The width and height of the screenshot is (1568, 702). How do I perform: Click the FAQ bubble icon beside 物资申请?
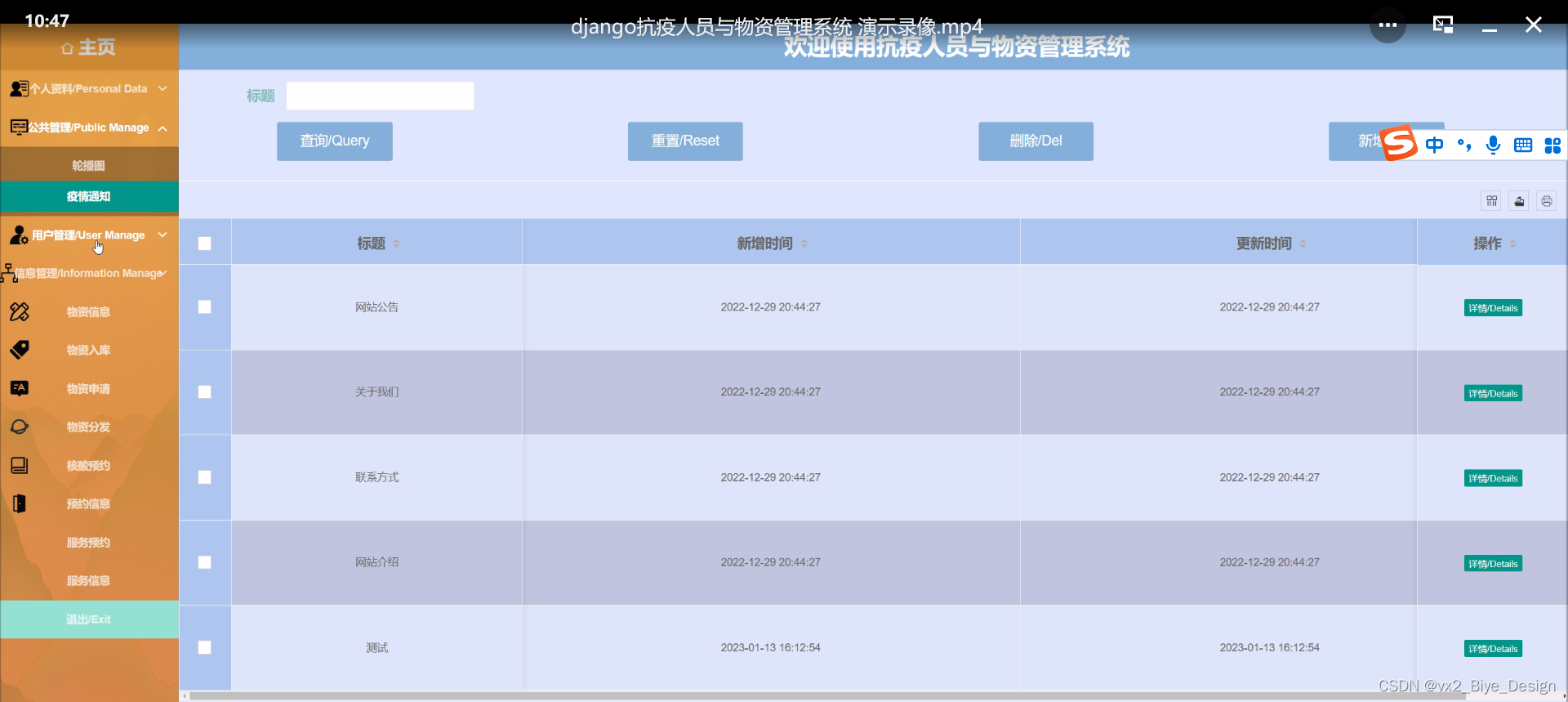(20, 388)
